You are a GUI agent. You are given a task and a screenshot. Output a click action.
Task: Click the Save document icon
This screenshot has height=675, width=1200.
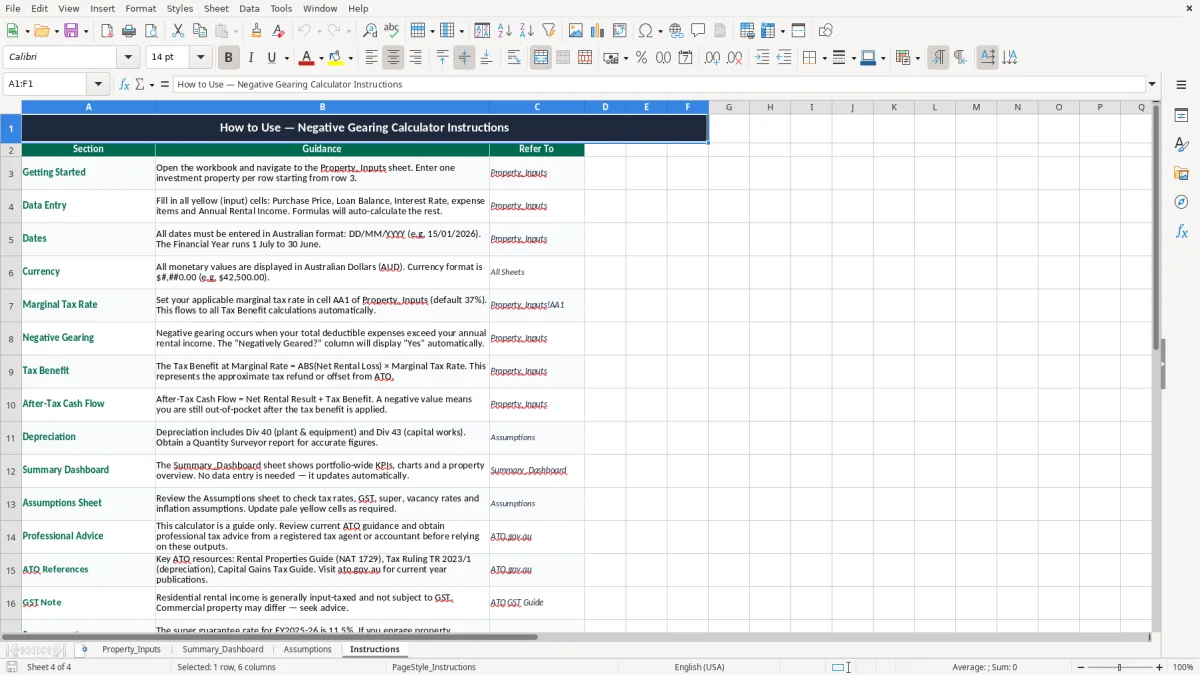click(71, 31)
